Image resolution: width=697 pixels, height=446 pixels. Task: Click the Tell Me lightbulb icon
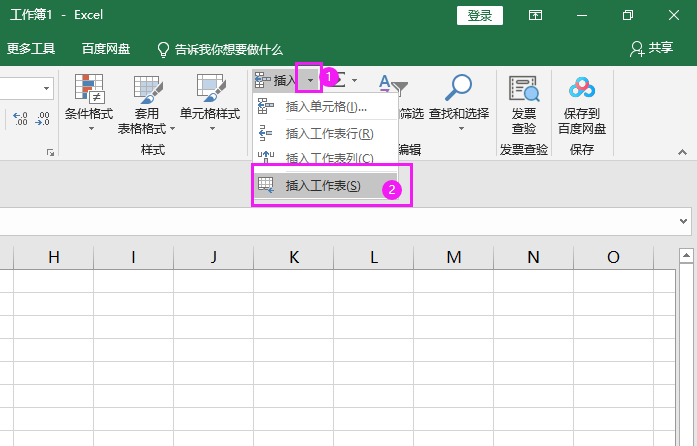coord(163,50)
